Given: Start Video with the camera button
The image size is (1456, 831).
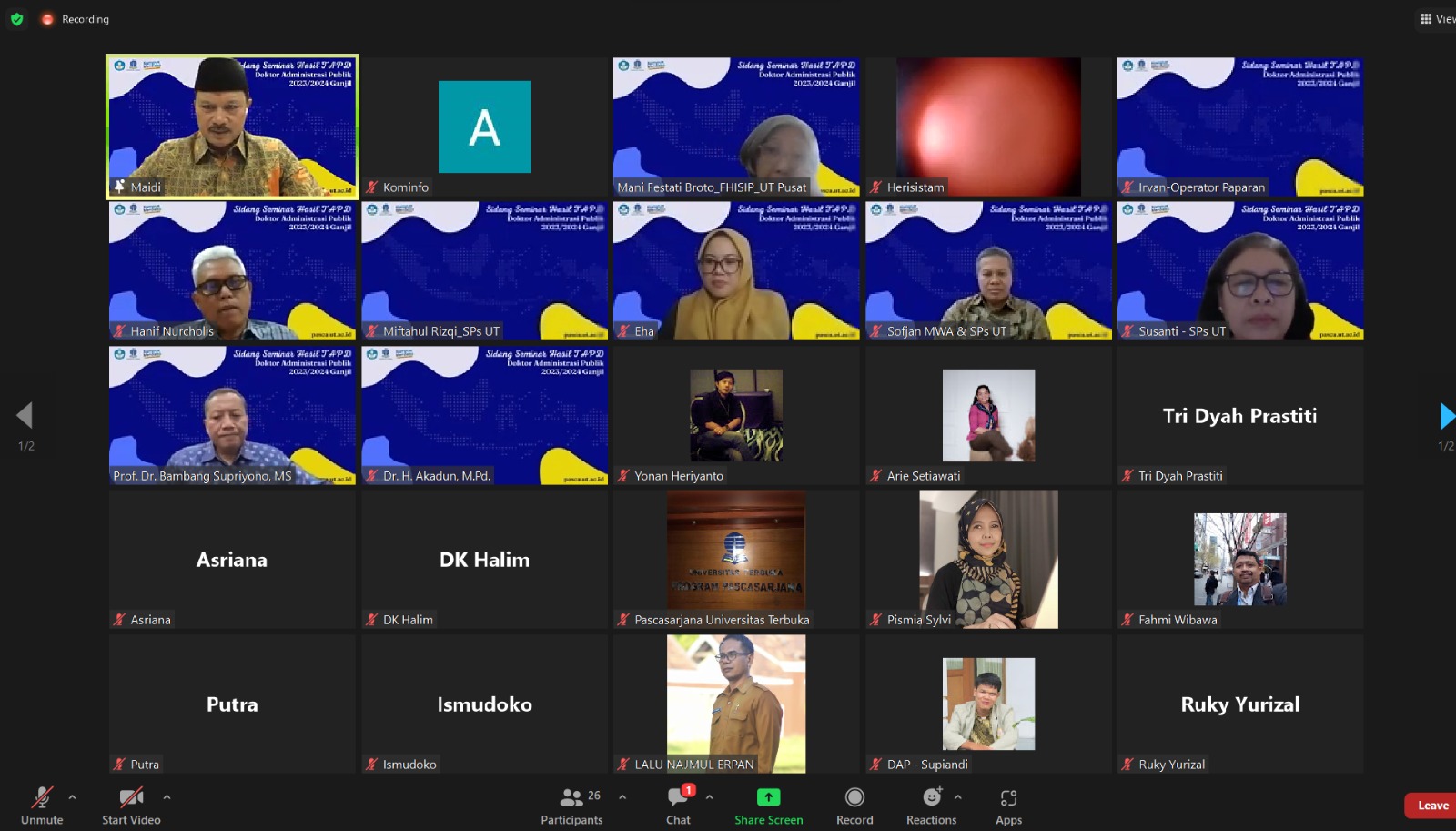Looking at the screenshot, I should point(131,805).
